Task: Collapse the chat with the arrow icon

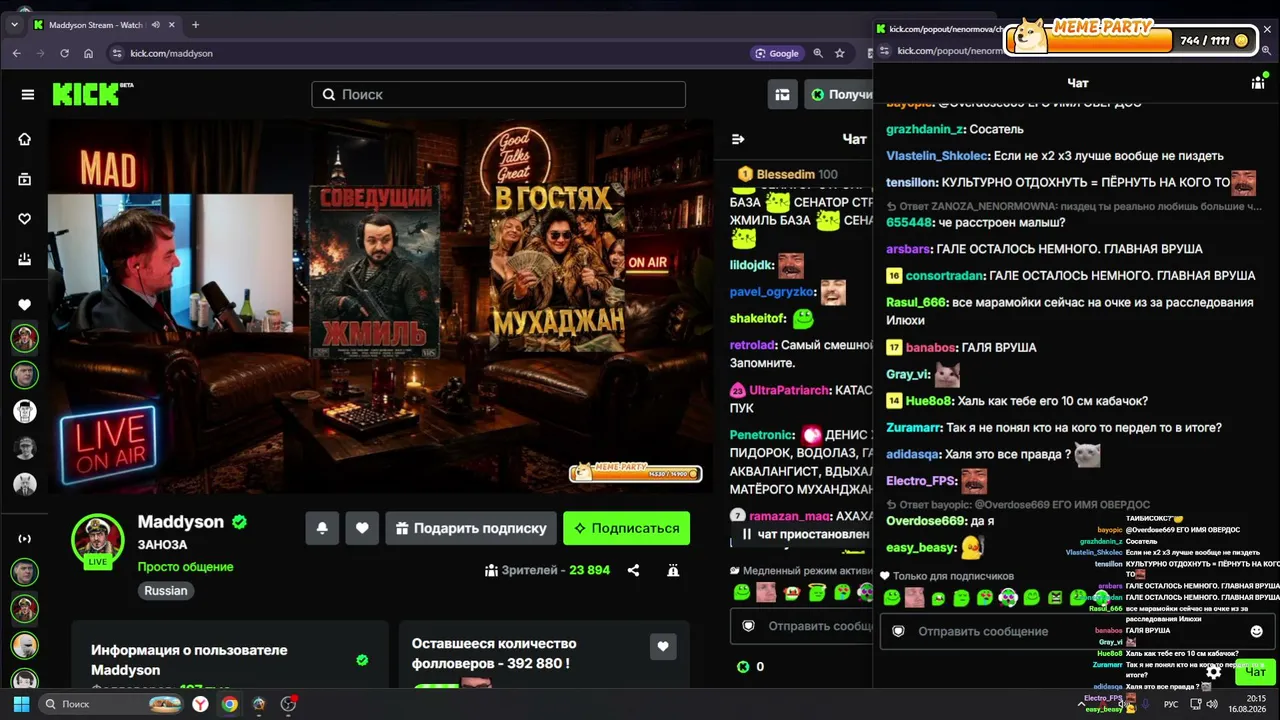Action: click(x=738, y=139)
